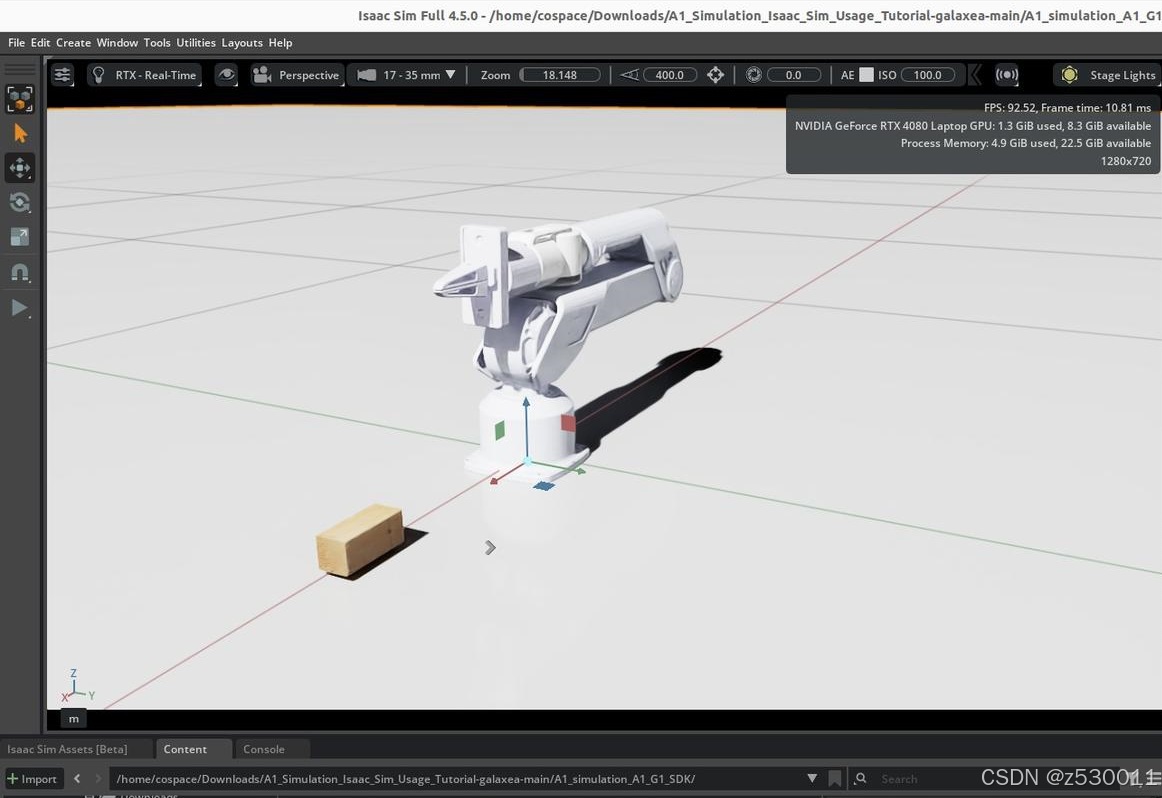
Task: Open the Layouts menu
Action: tap(242, 43)
